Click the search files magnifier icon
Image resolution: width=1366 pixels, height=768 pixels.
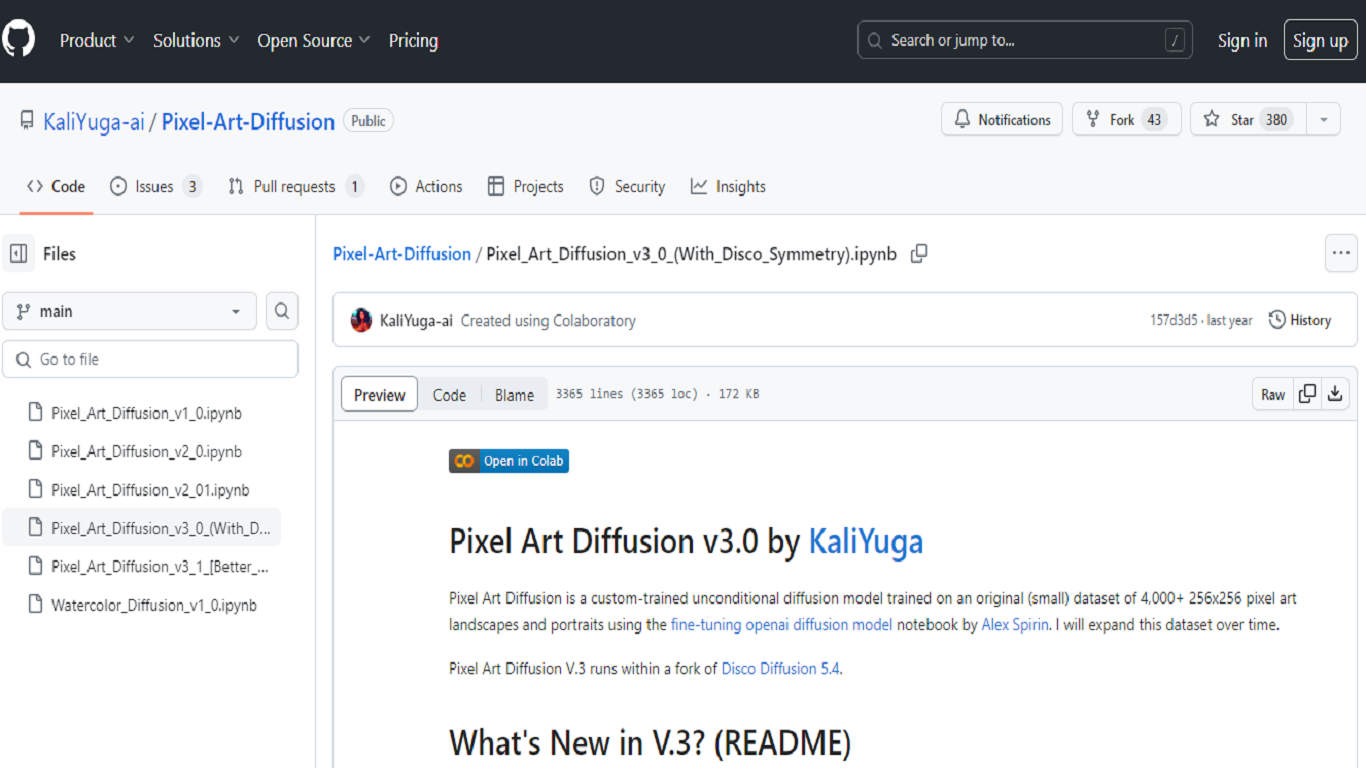pyautogui.click(x=282, y=311)
